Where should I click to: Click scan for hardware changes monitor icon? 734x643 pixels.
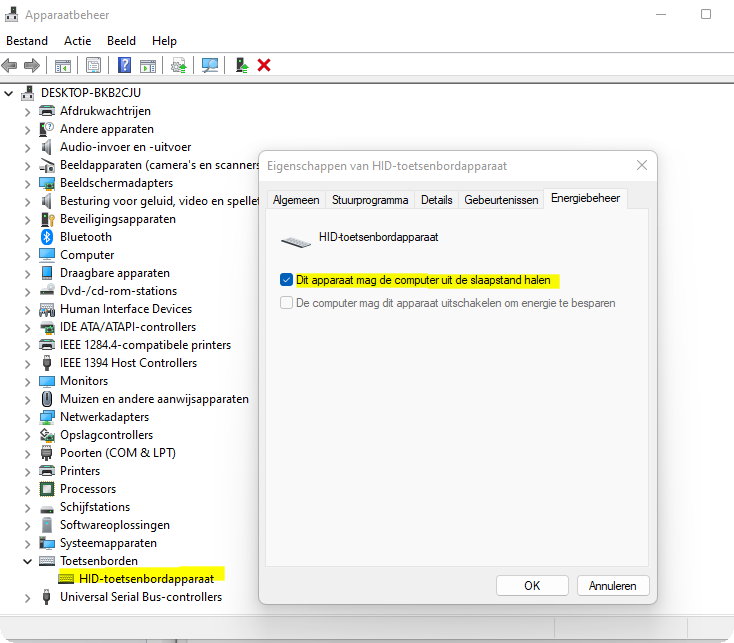tap(210, 65)
